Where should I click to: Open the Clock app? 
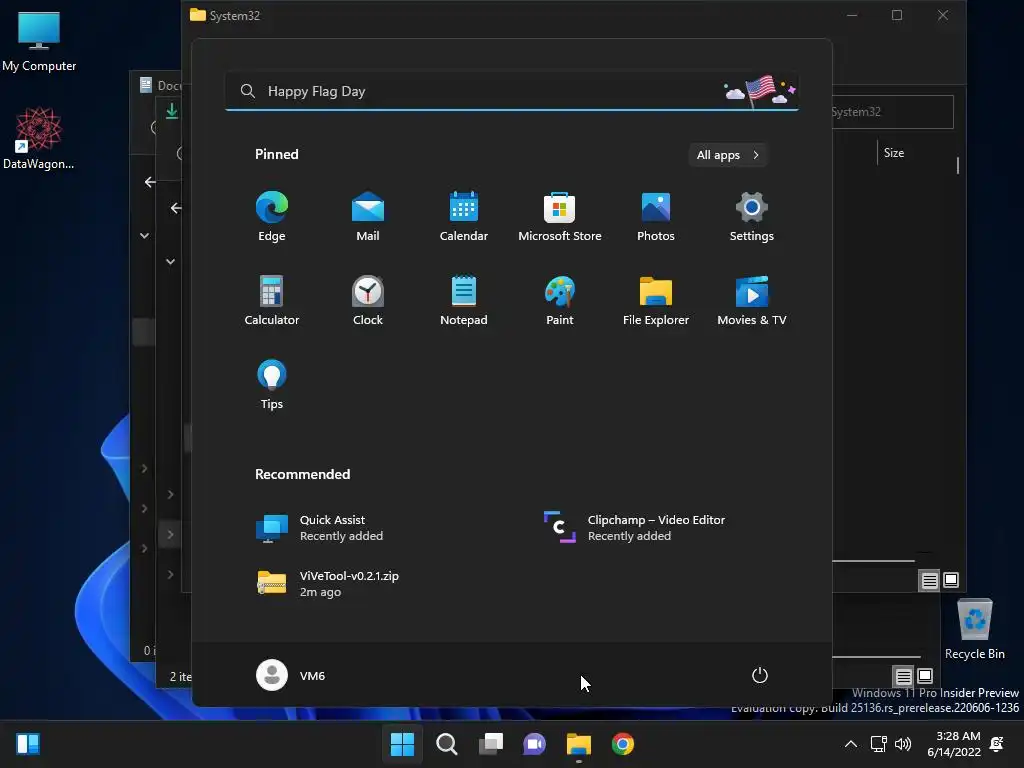(368, 300)
